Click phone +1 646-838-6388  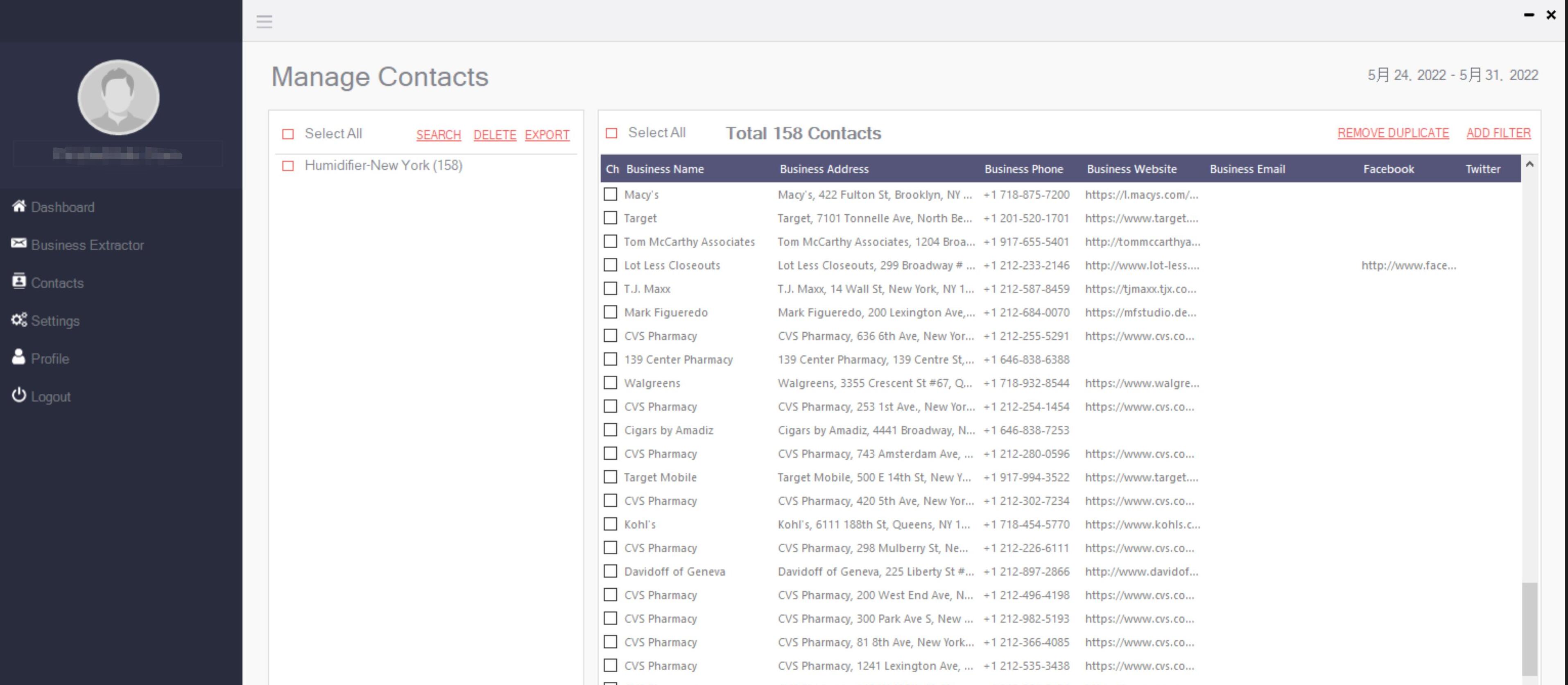tap(1026, 359)
